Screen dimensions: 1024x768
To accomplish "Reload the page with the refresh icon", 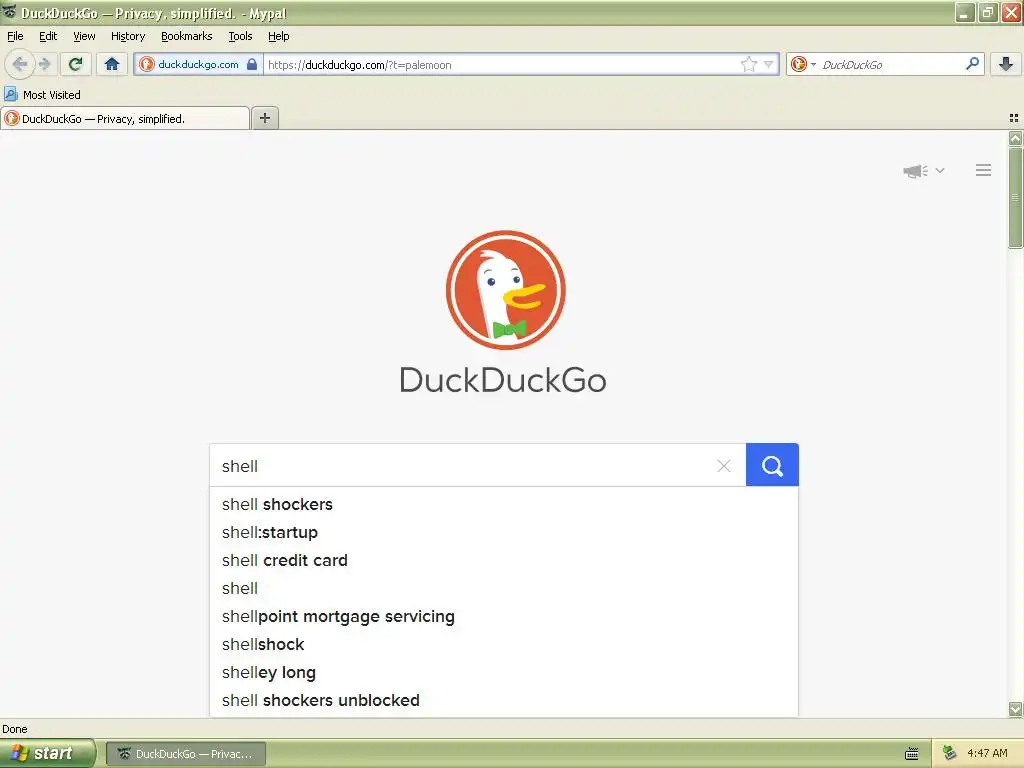I will pos(76,64).
